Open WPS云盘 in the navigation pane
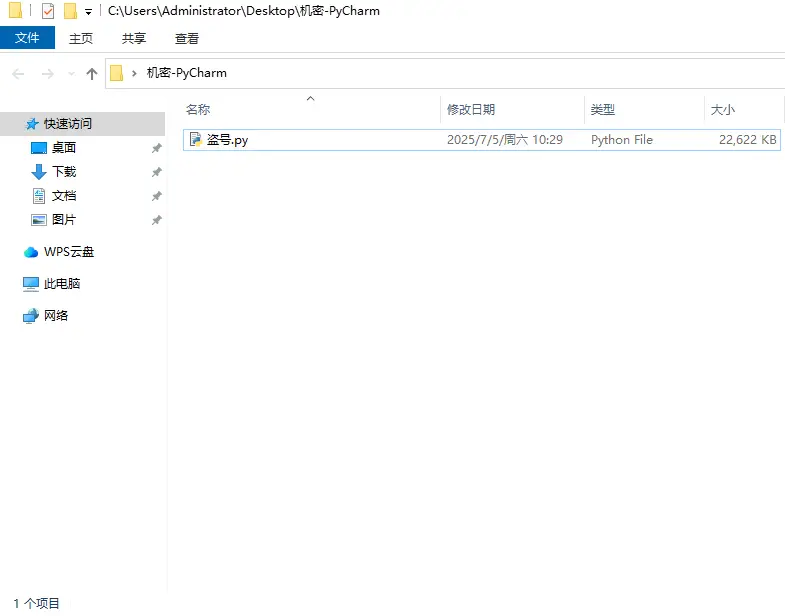This screenshot has width=785, height=616. pos(69,252)
